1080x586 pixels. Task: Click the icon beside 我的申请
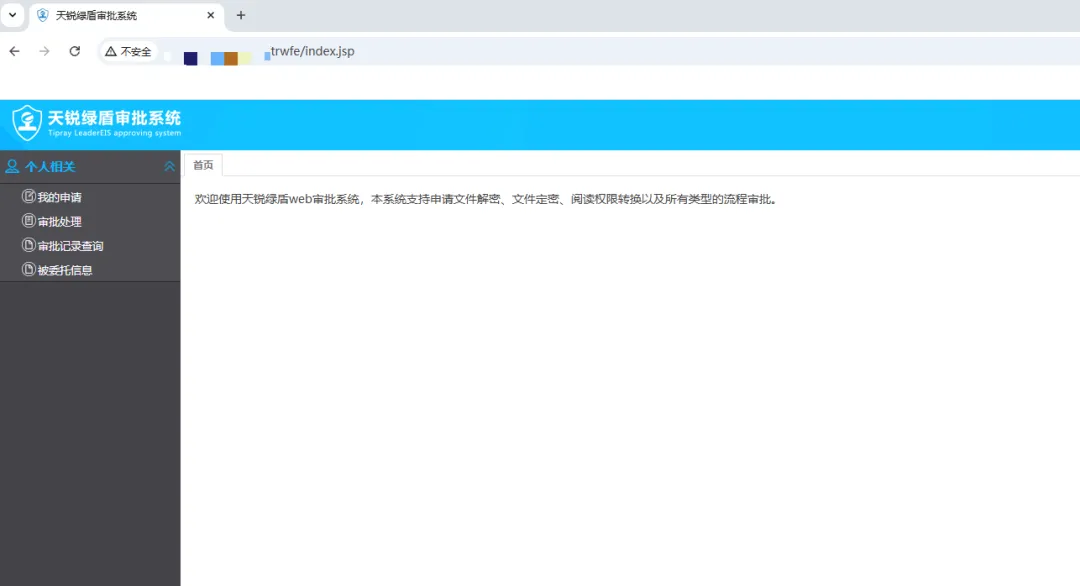(x=28, y=196)
